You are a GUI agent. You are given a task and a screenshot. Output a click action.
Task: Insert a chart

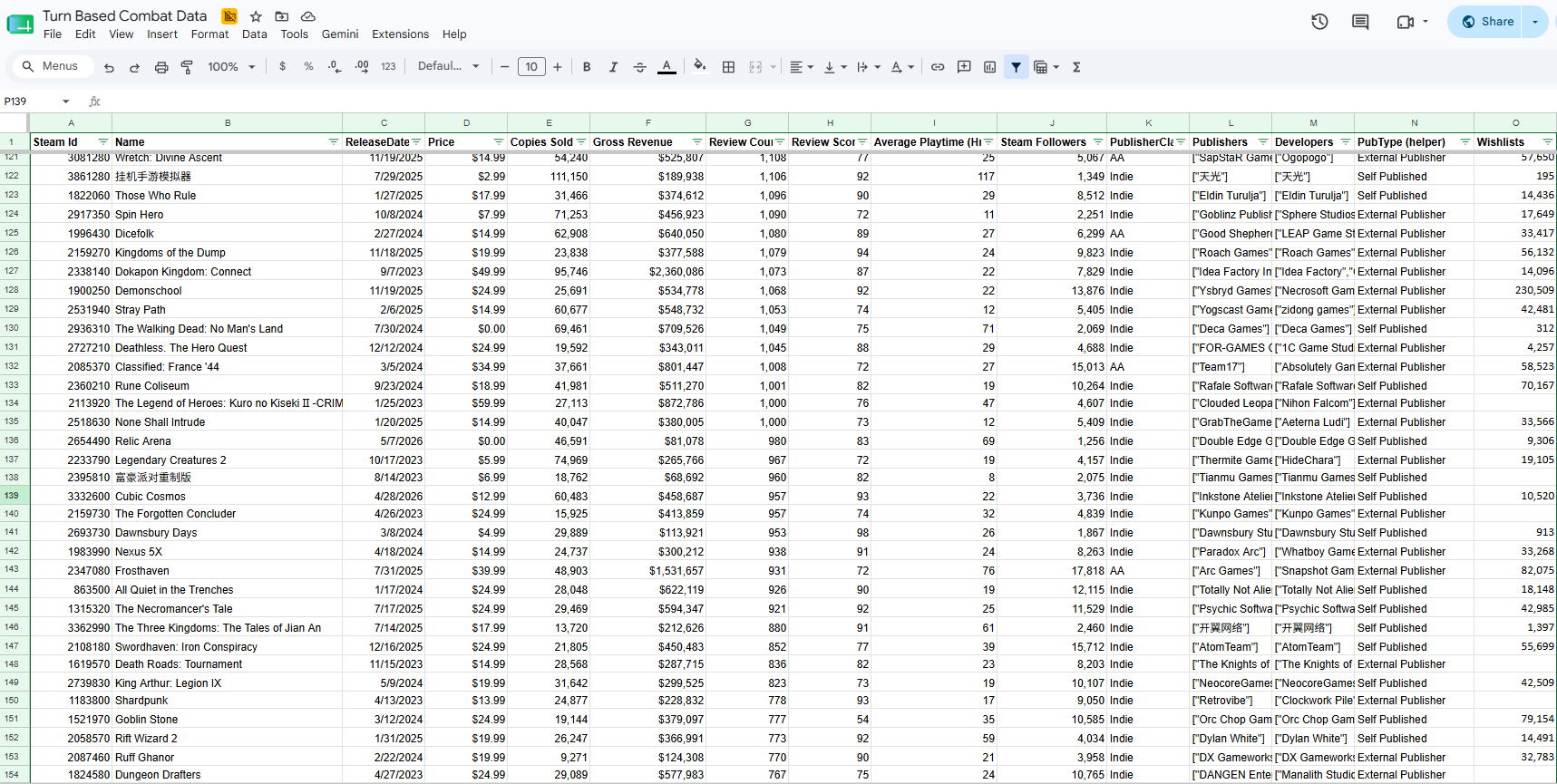(x=989, y=67)
